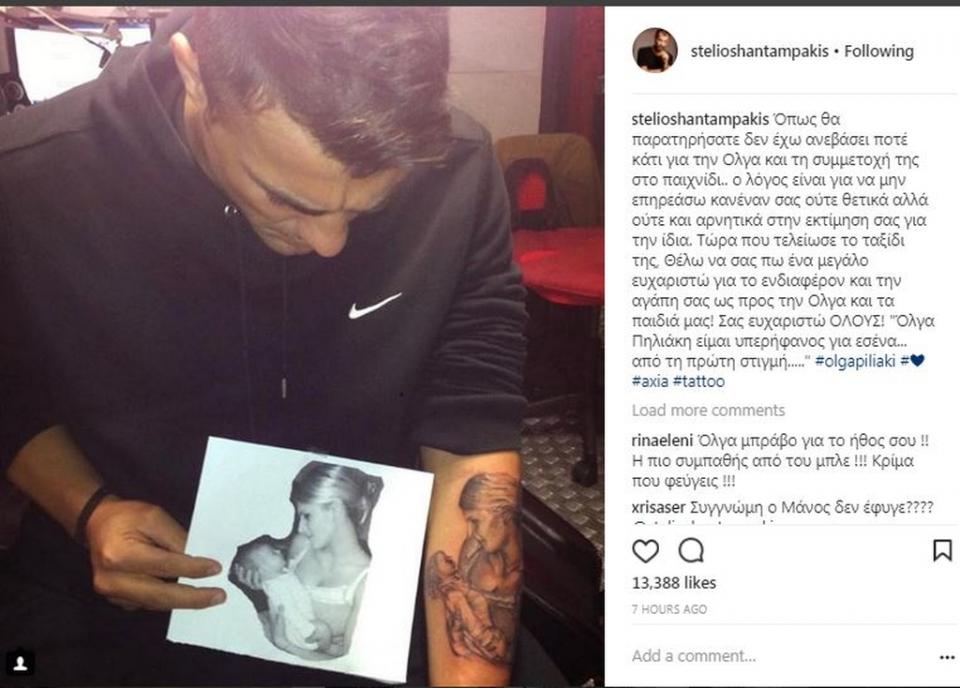Open stelioshantampakis username in header
Viewport: 960px width, 688px height.
tap(760, 51)
